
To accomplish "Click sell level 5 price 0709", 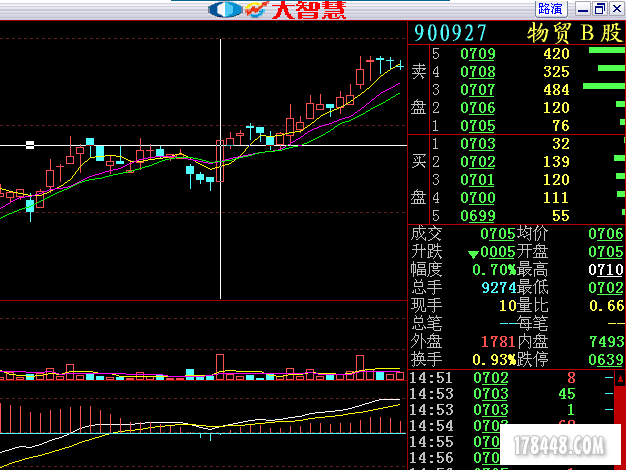I will (x=477, y=54).
